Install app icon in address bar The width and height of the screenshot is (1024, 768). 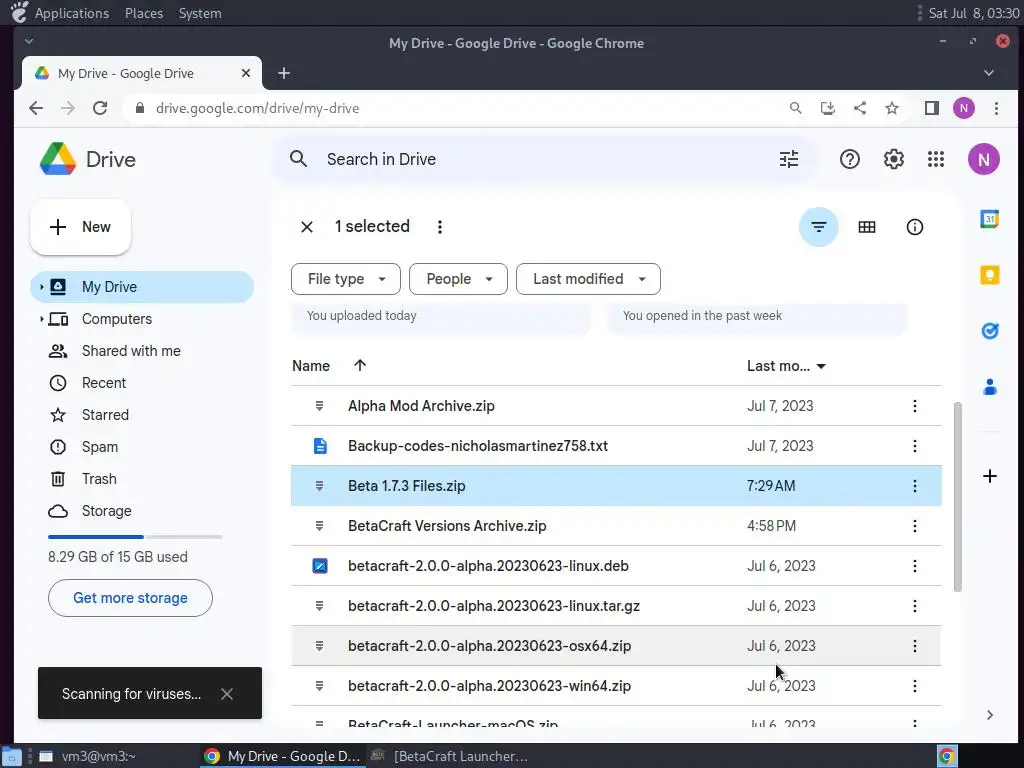point(827,108)
